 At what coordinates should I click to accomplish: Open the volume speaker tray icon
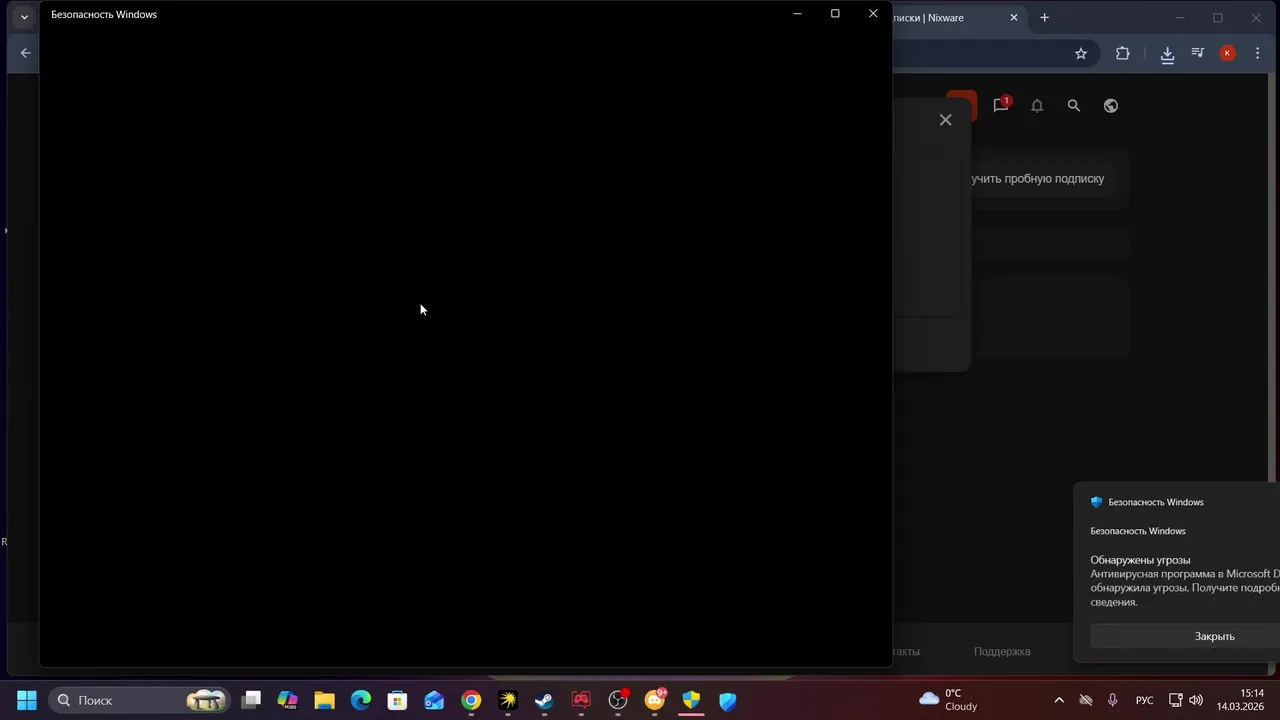pyautogui.click(x=1196, y=700)
